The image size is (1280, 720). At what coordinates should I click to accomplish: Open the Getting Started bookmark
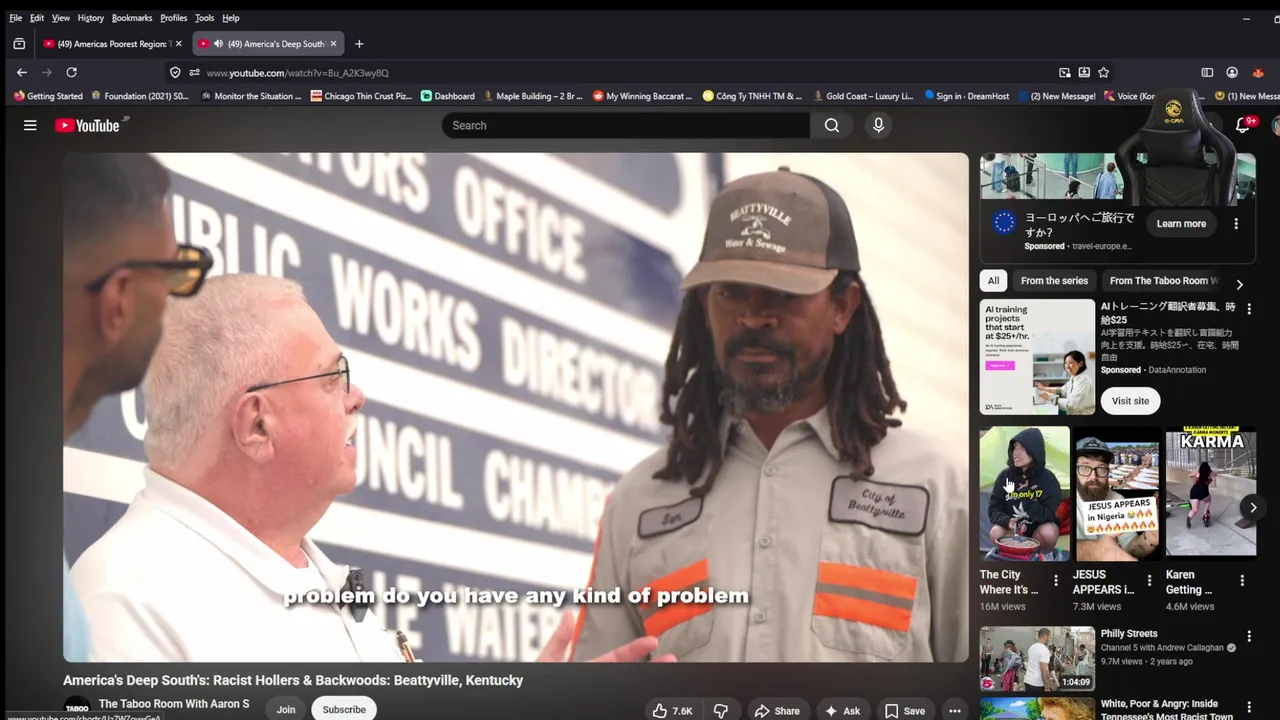click(x=48, y=96)
